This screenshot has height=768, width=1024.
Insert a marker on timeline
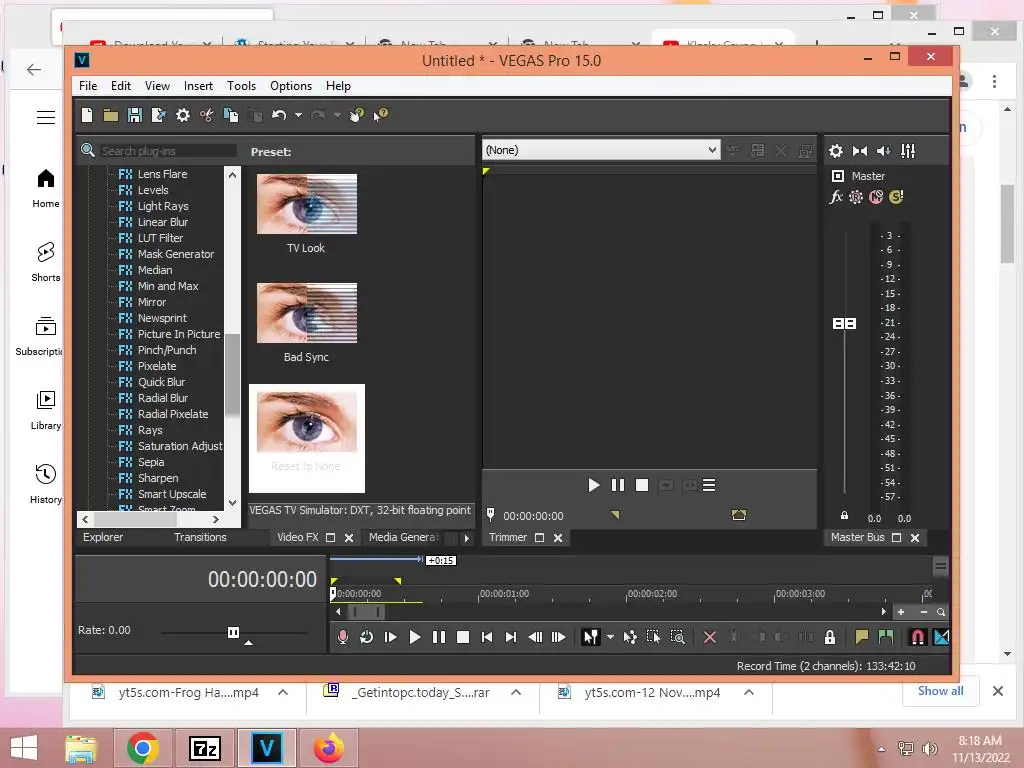point(861,637)
